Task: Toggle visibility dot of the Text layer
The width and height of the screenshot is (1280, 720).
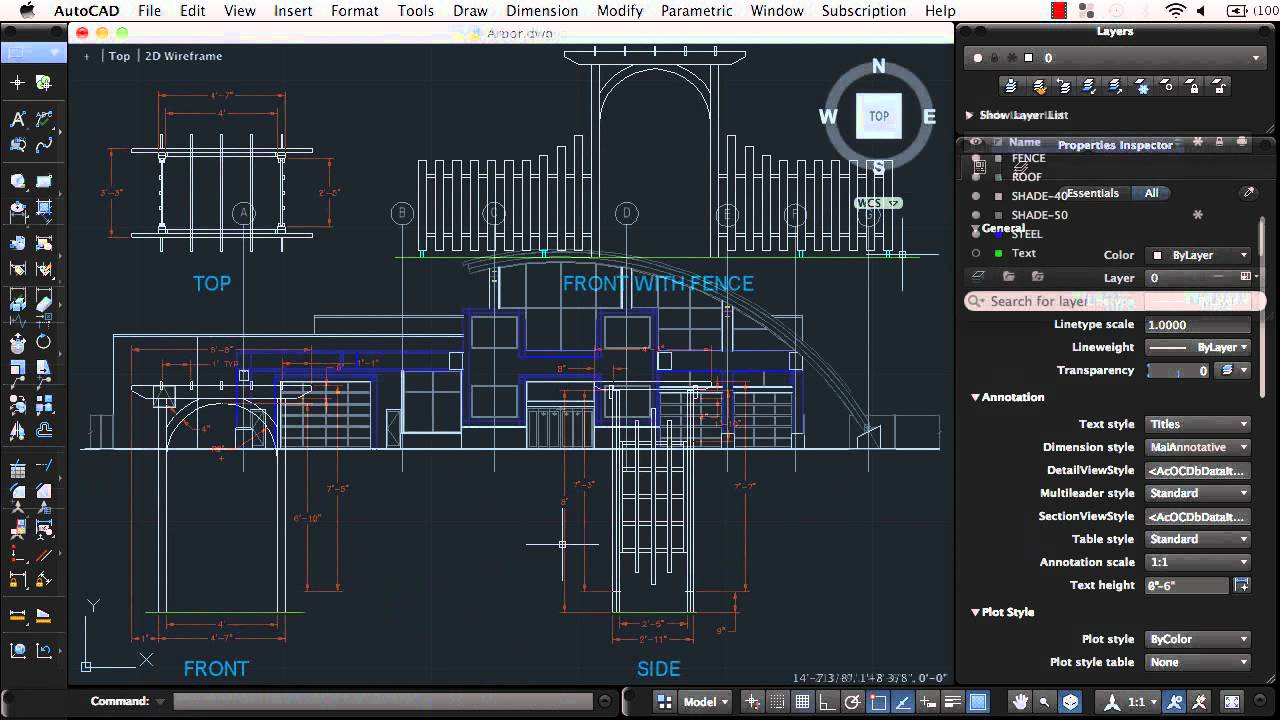Action: pos(977,253)
